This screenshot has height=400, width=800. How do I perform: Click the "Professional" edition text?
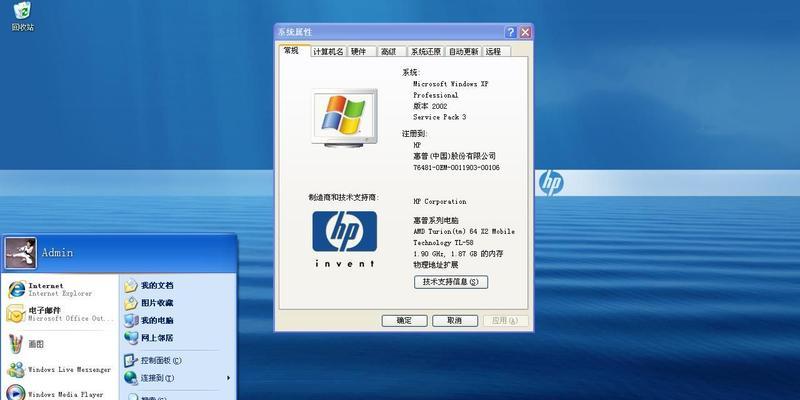click(x=436, y=95)
